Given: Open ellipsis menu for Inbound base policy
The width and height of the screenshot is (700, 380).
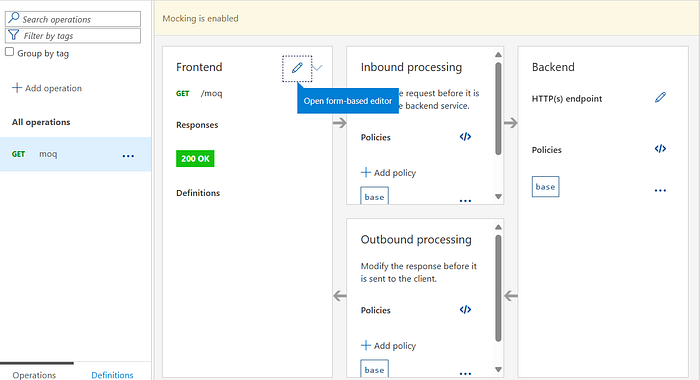Looking at the screenshot, I should (465, 200).
